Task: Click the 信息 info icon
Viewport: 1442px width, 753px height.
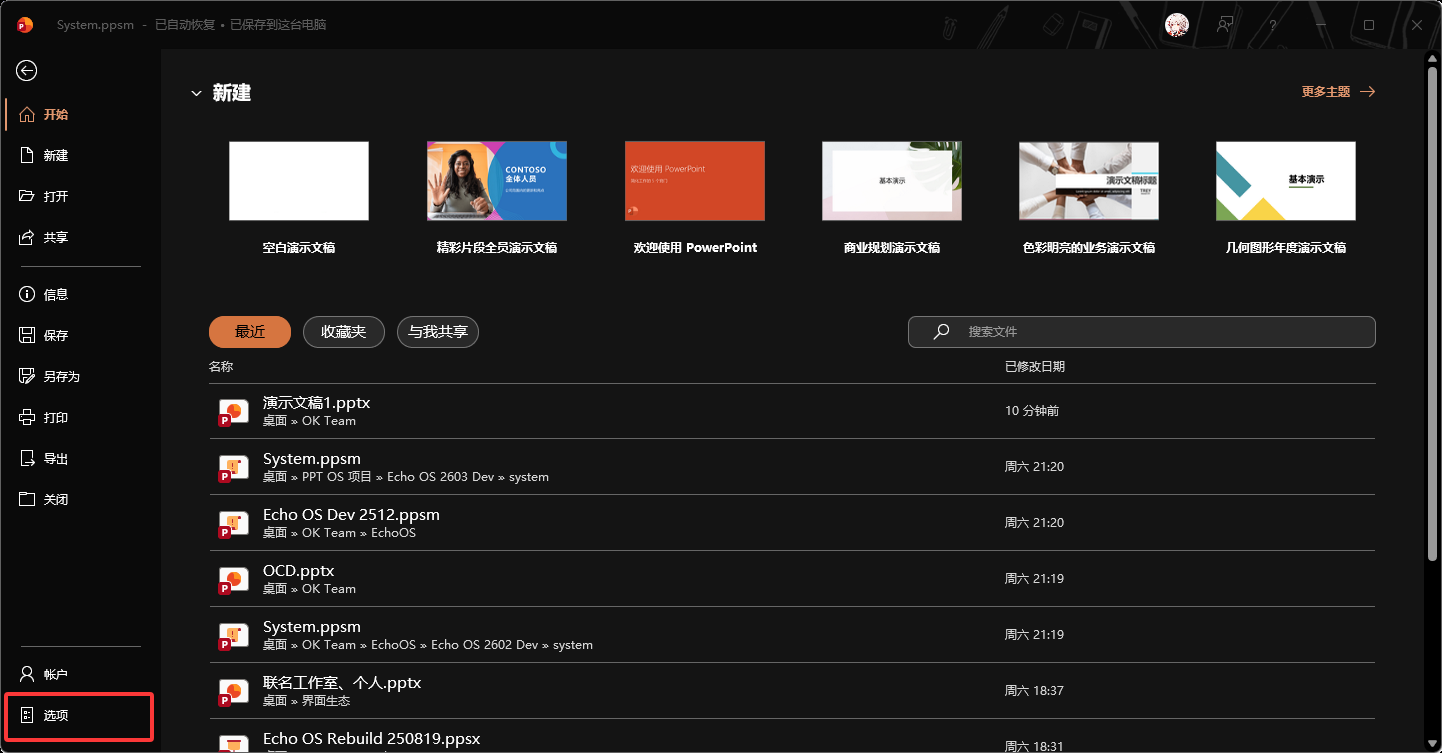Action: coord(27,294)
